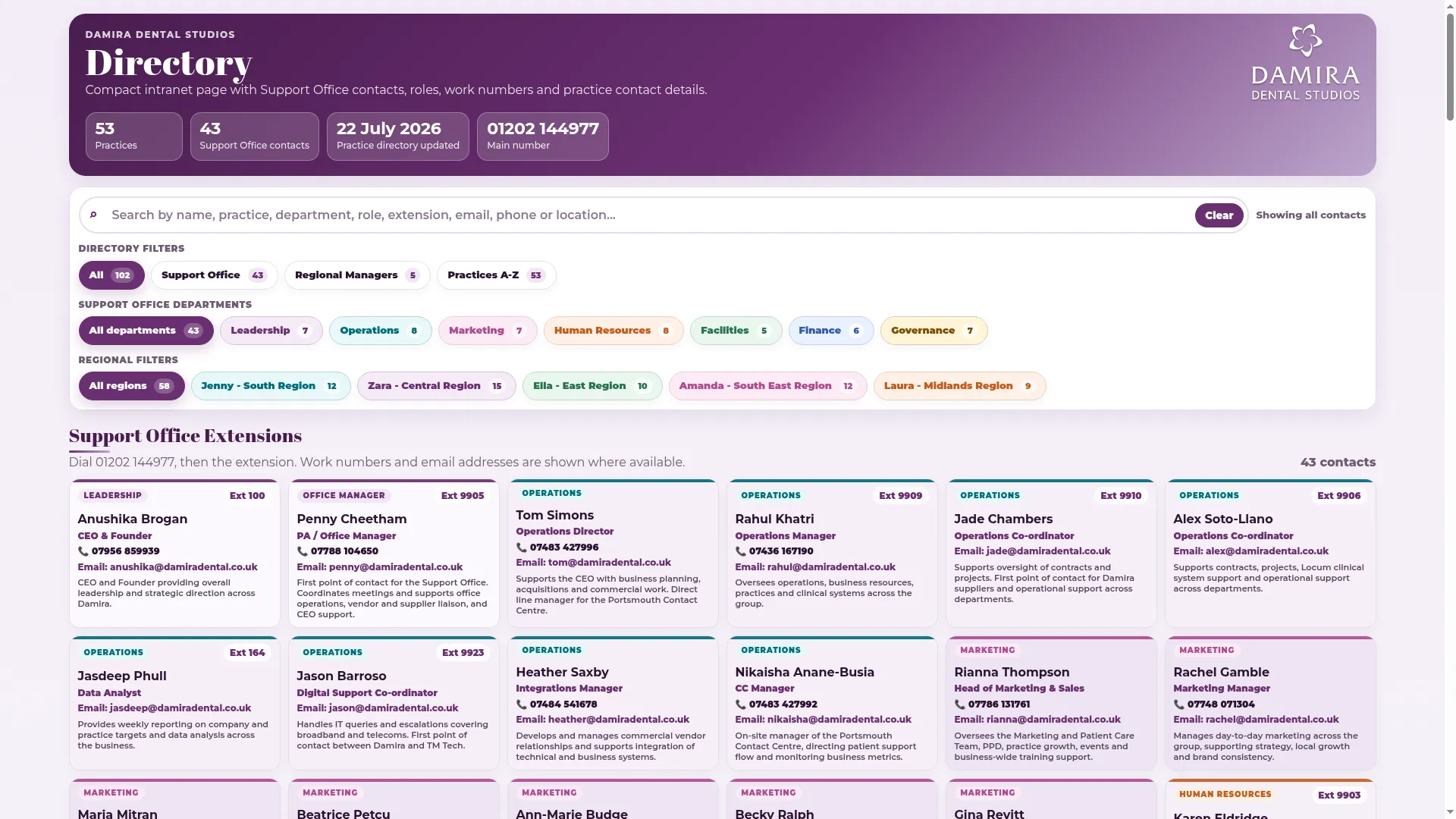
Task: Click the Showing all contacts status text
Action: 1310,215
